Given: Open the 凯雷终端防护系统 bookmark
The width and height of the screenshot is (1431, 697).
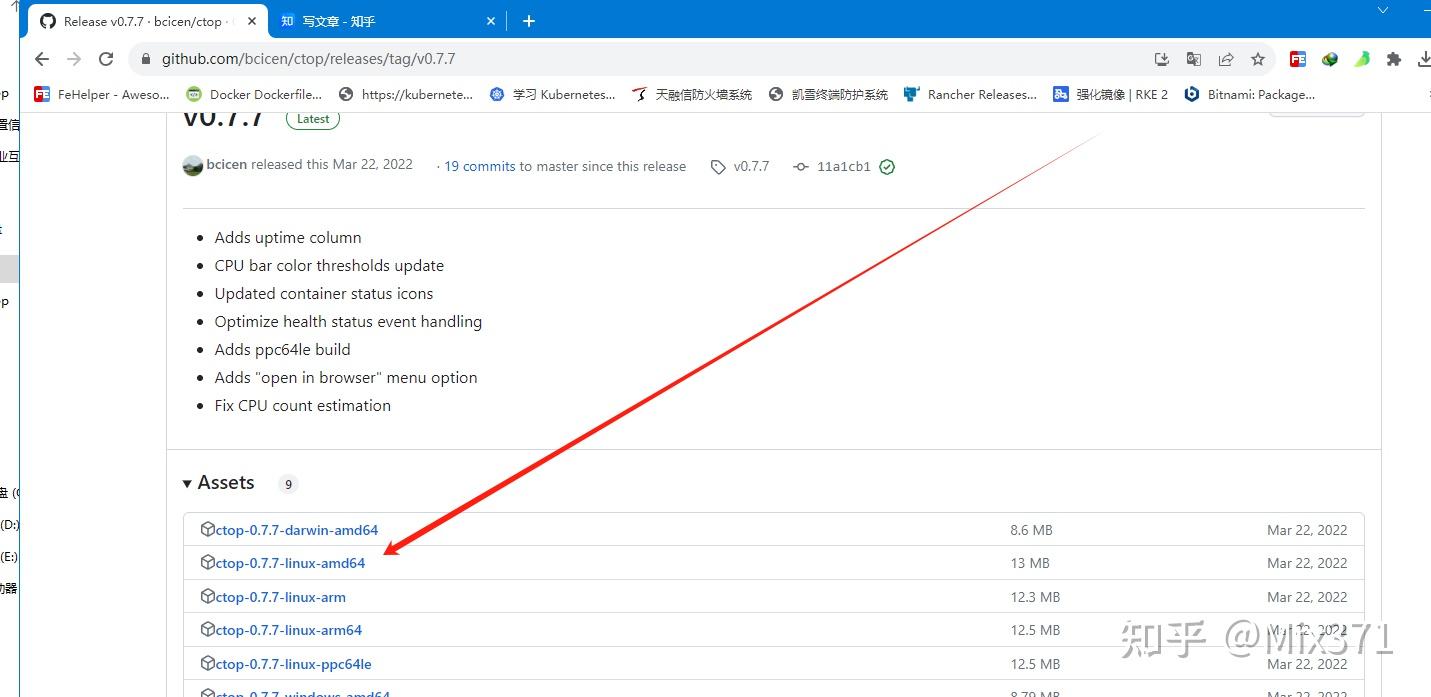Looking at the screenshot, I should click(x=828, y=94).
